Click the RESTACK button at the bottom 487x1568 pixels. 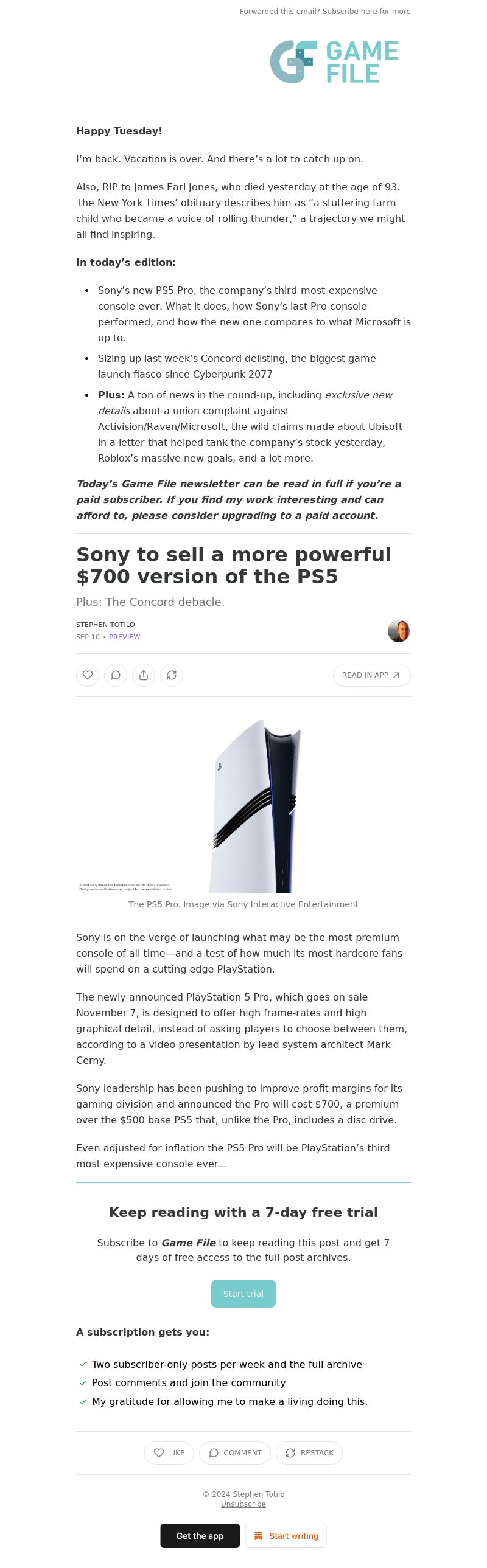[309, 1453]
